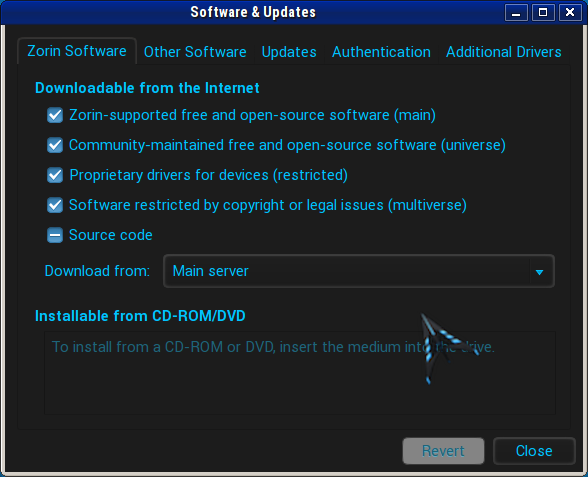The width and height of the screenshot is (588, 477).
Task: Enable the Source code checkbox
Action: coord(55,235)
